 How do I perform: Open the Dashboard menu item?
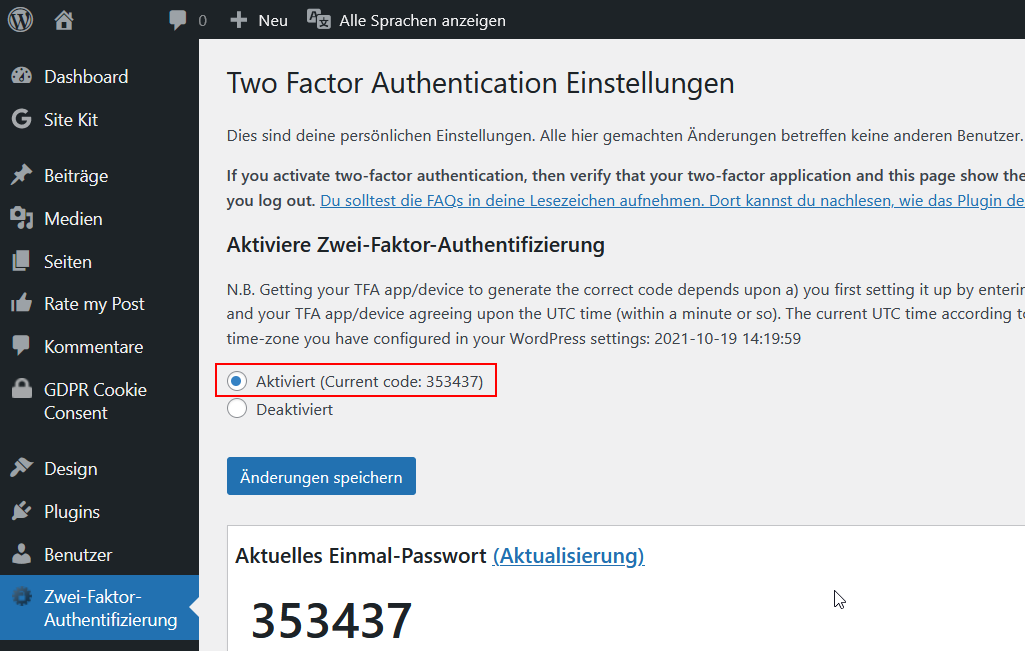pos(88,76)
